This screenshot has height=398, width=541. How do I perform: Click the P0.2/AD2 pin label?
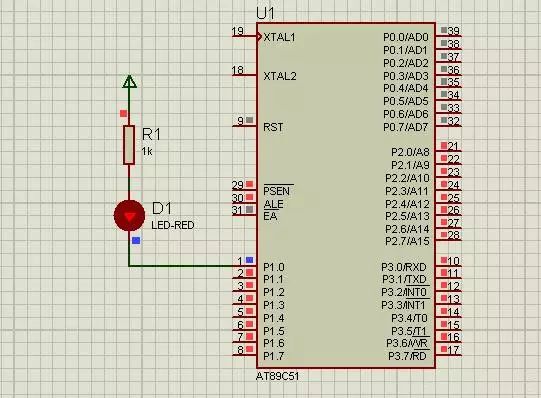[x=406, y=63]
